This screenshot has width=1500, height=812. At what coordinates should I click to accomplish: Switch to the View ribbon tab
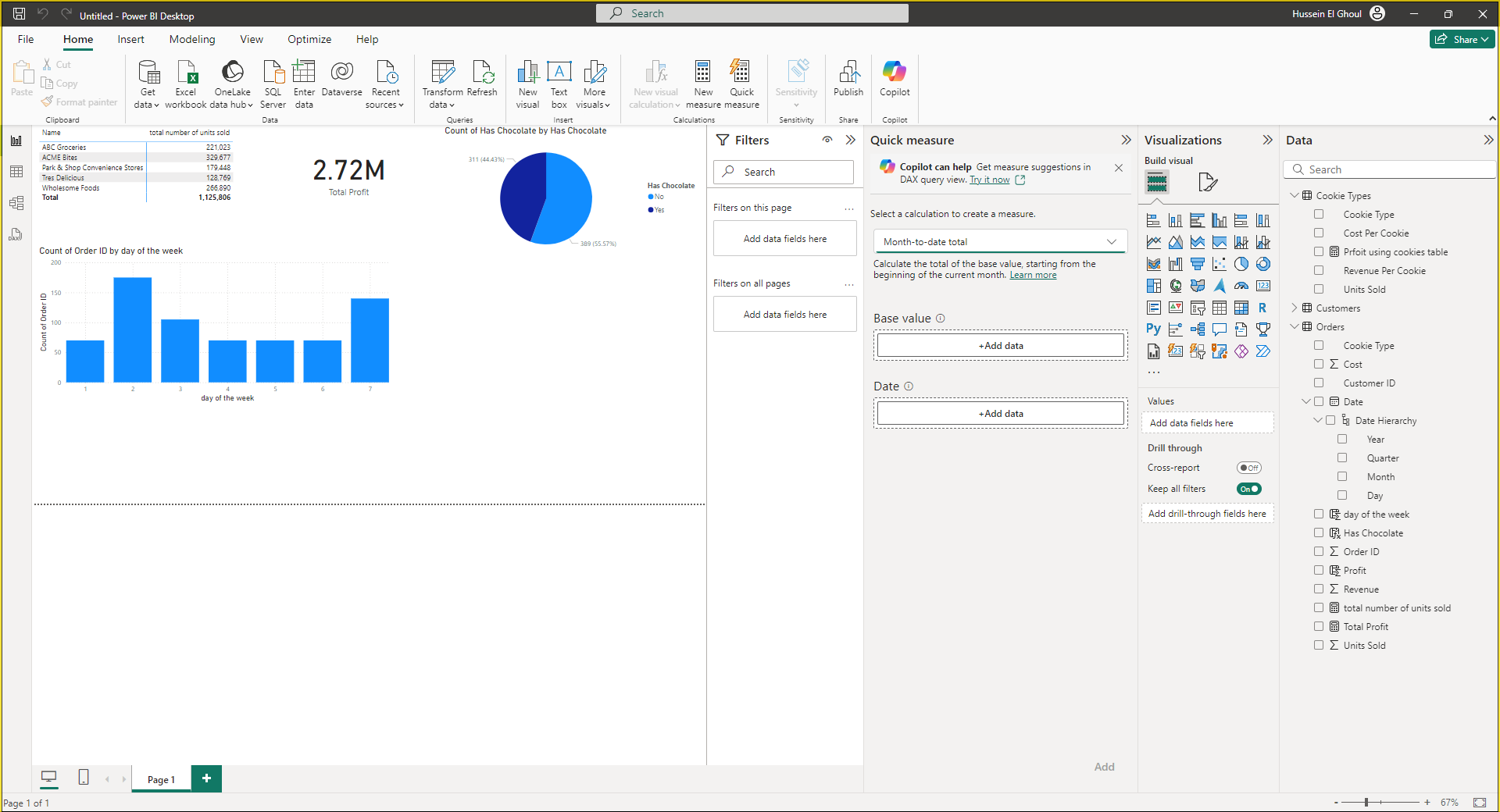point(252,39)
